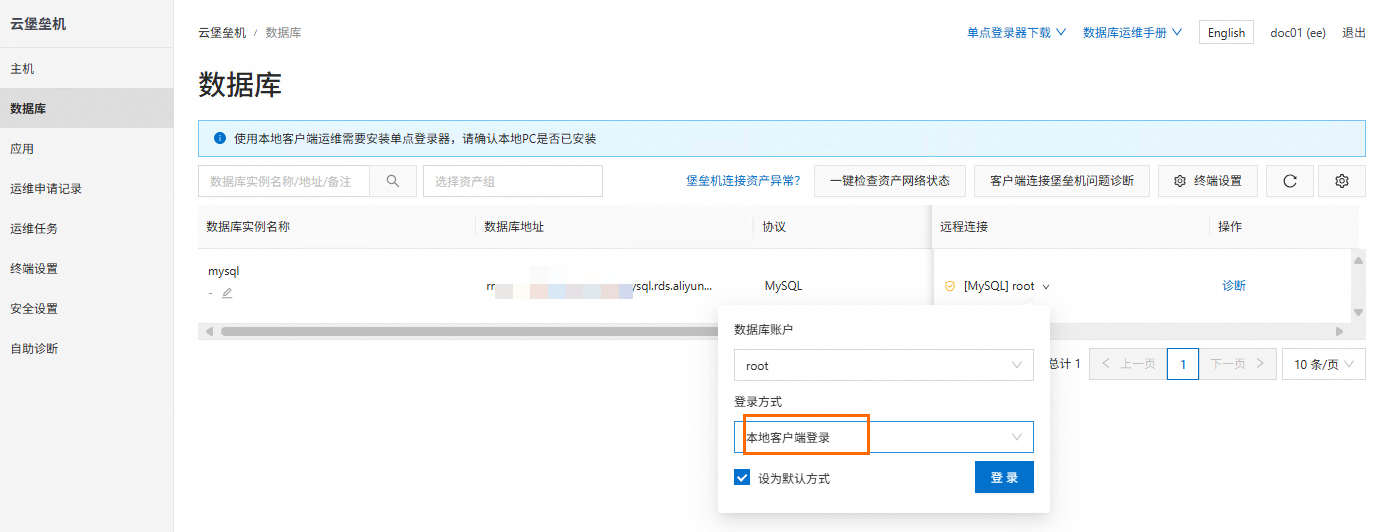
Task: Click 退出 to log out
Action: click(x=1354, y=32)
